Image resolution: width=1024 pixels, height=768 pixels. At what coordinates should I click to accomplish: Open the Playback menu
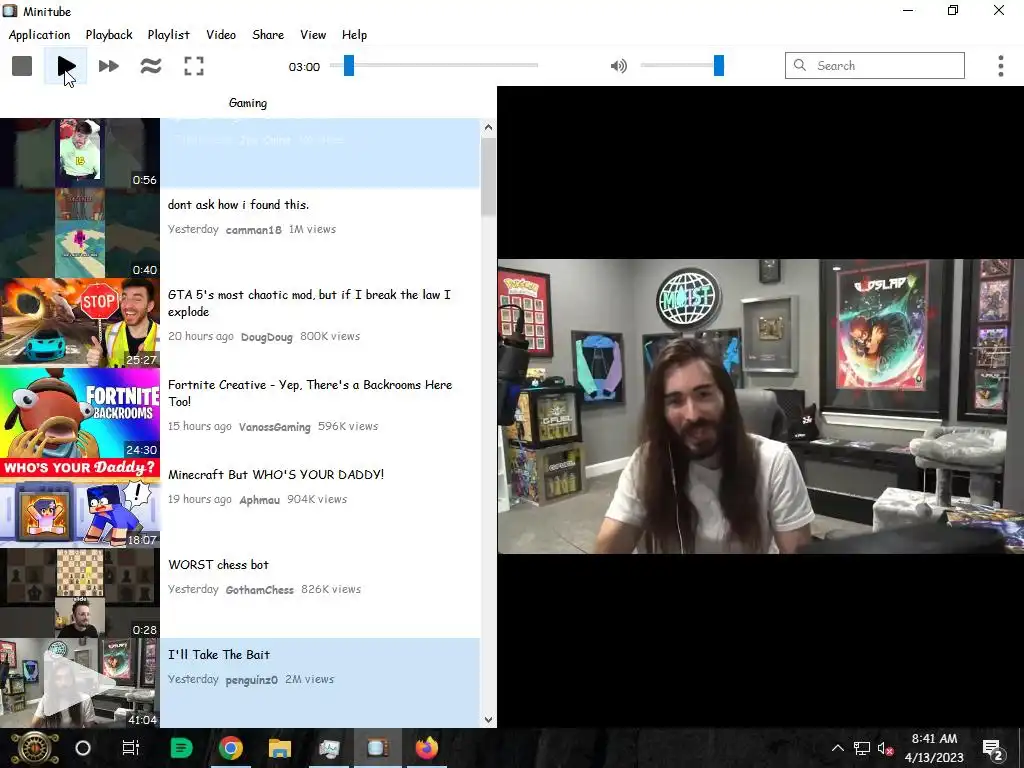[109, 35]
